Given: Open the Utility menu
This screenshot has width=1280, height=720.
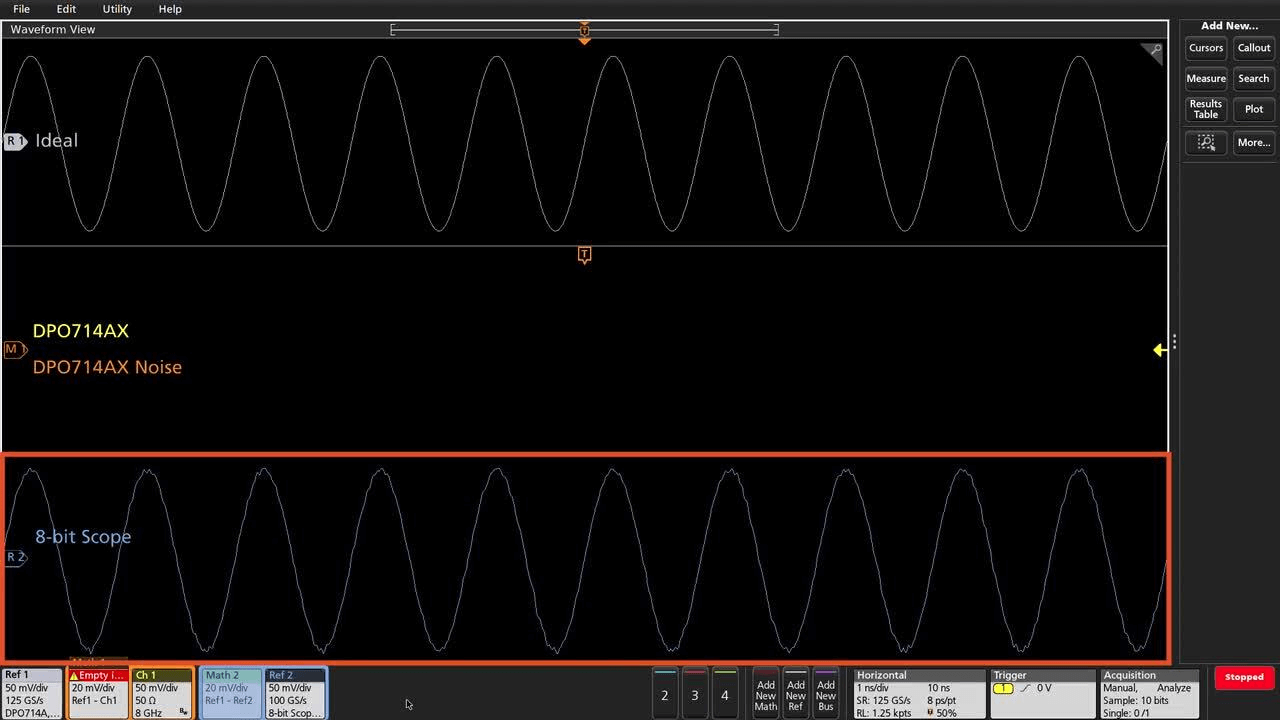Looking at the screenshot, I should point(116,9).
